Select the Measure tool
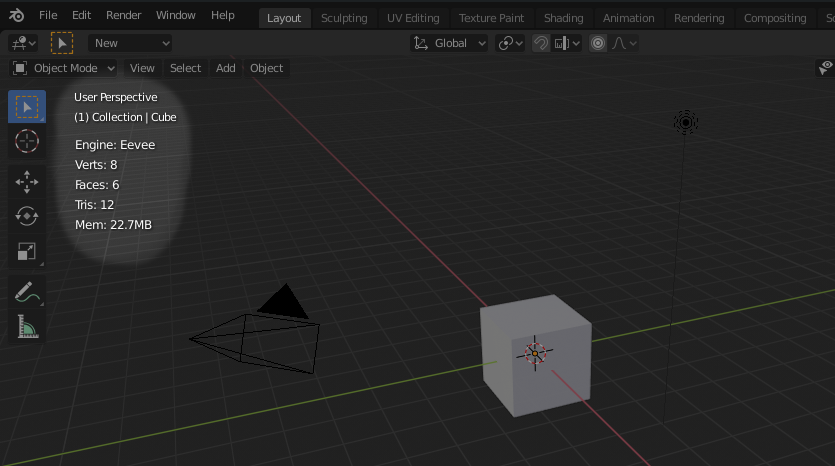835x466 pixels. click(x=27, y=326)
